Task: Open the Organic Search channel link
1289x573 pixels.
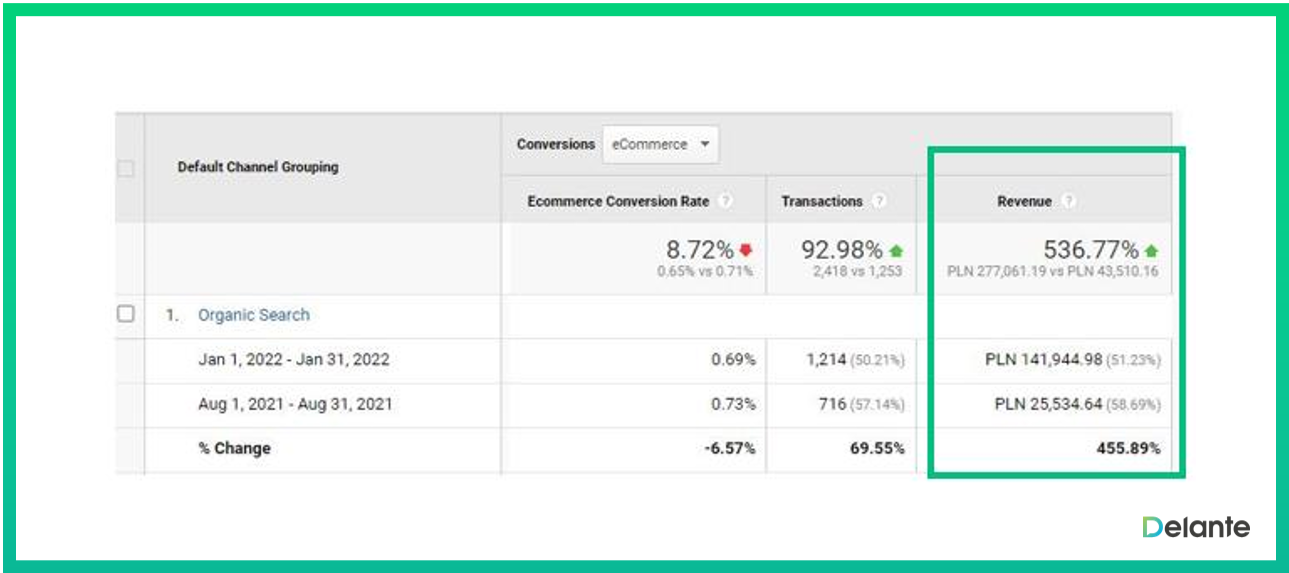Action: coord(254,315)
